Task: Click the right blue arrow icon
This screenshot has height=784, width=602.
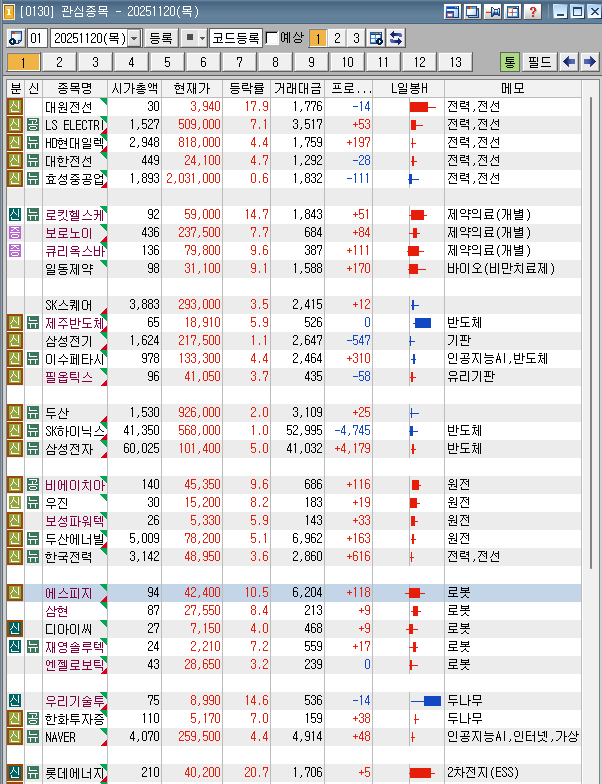Action: pos(589,62)
